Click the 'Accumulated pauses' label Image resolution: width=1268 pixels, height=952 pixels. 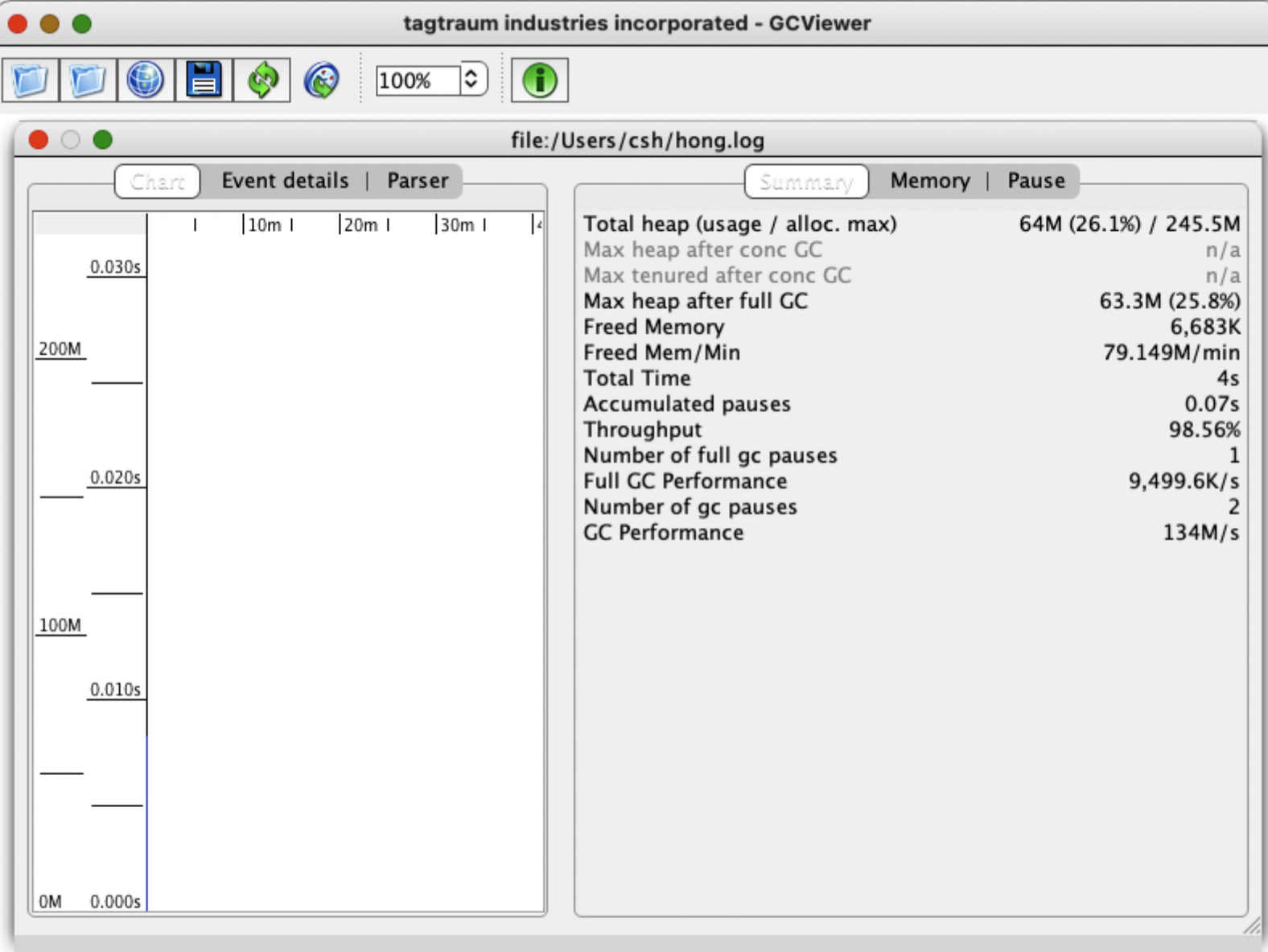(687, 404)
